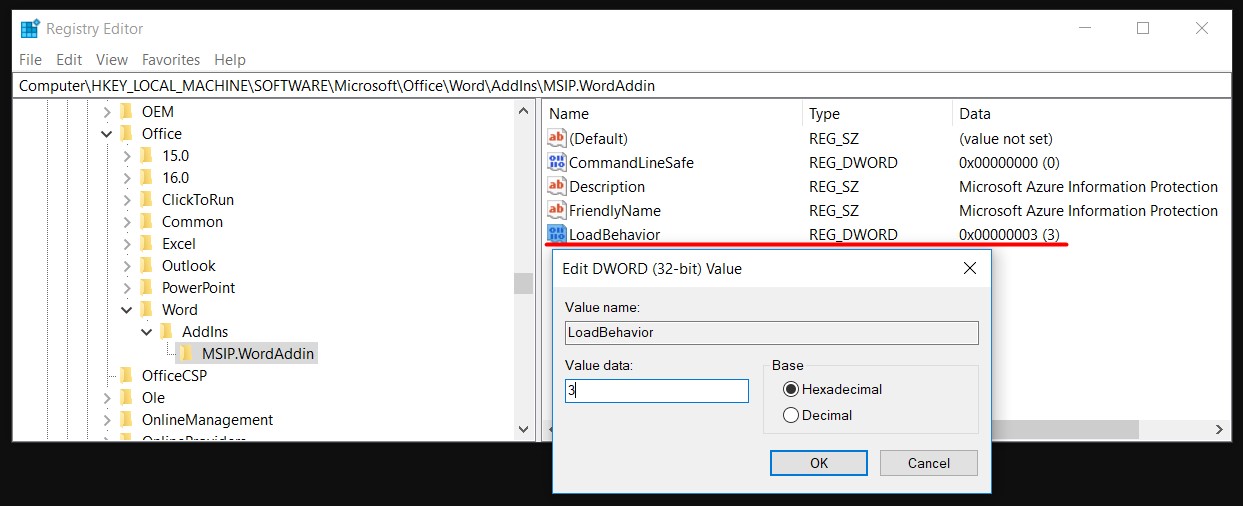The image size is (1243, 506).
Task: Select the MSIP.WordAddin tree label
Action: coord(258,354)
